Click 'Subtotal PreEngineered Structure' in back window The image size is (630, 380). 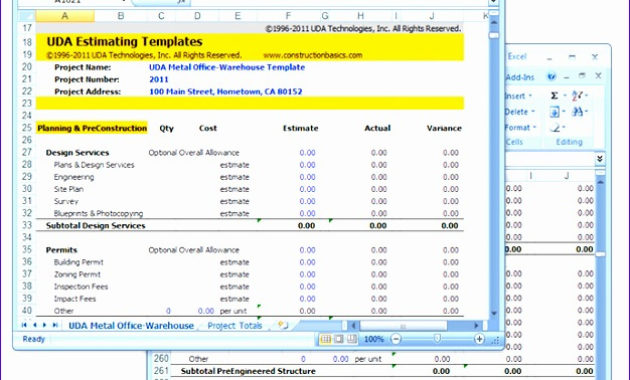248,371
